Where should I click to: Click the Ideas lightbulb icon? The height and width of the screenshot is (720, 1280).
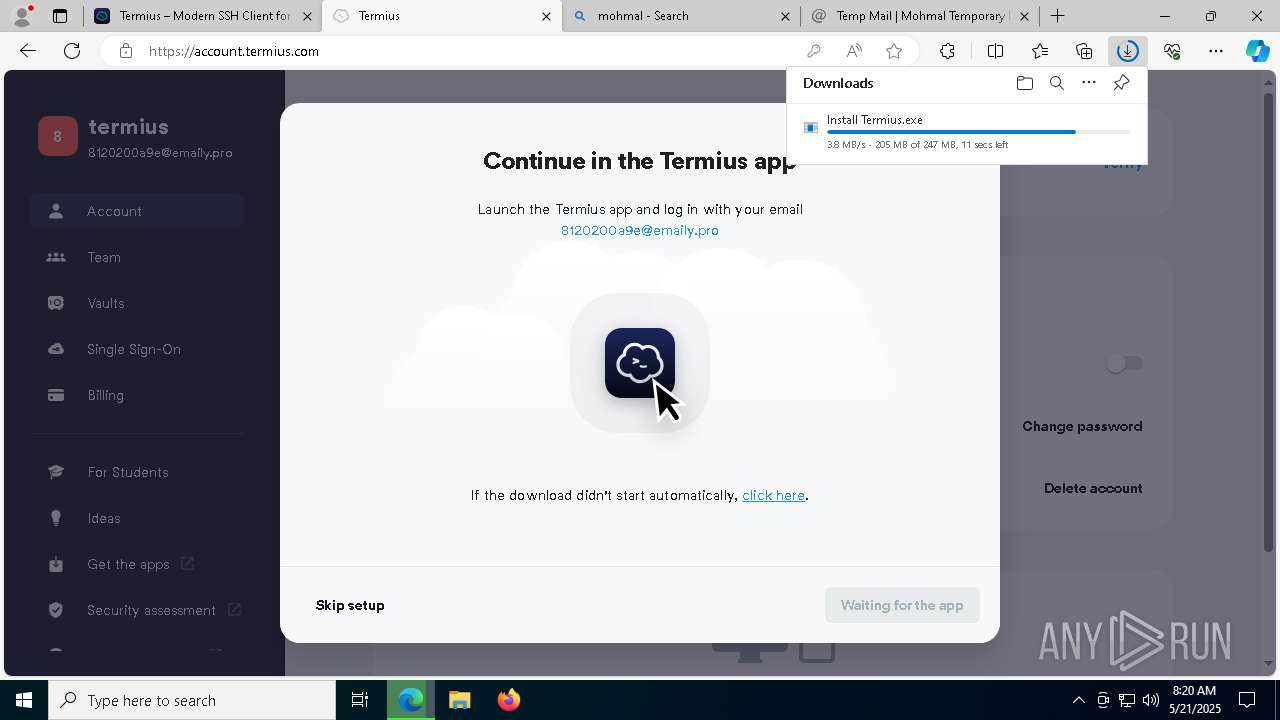click(56, 518)
